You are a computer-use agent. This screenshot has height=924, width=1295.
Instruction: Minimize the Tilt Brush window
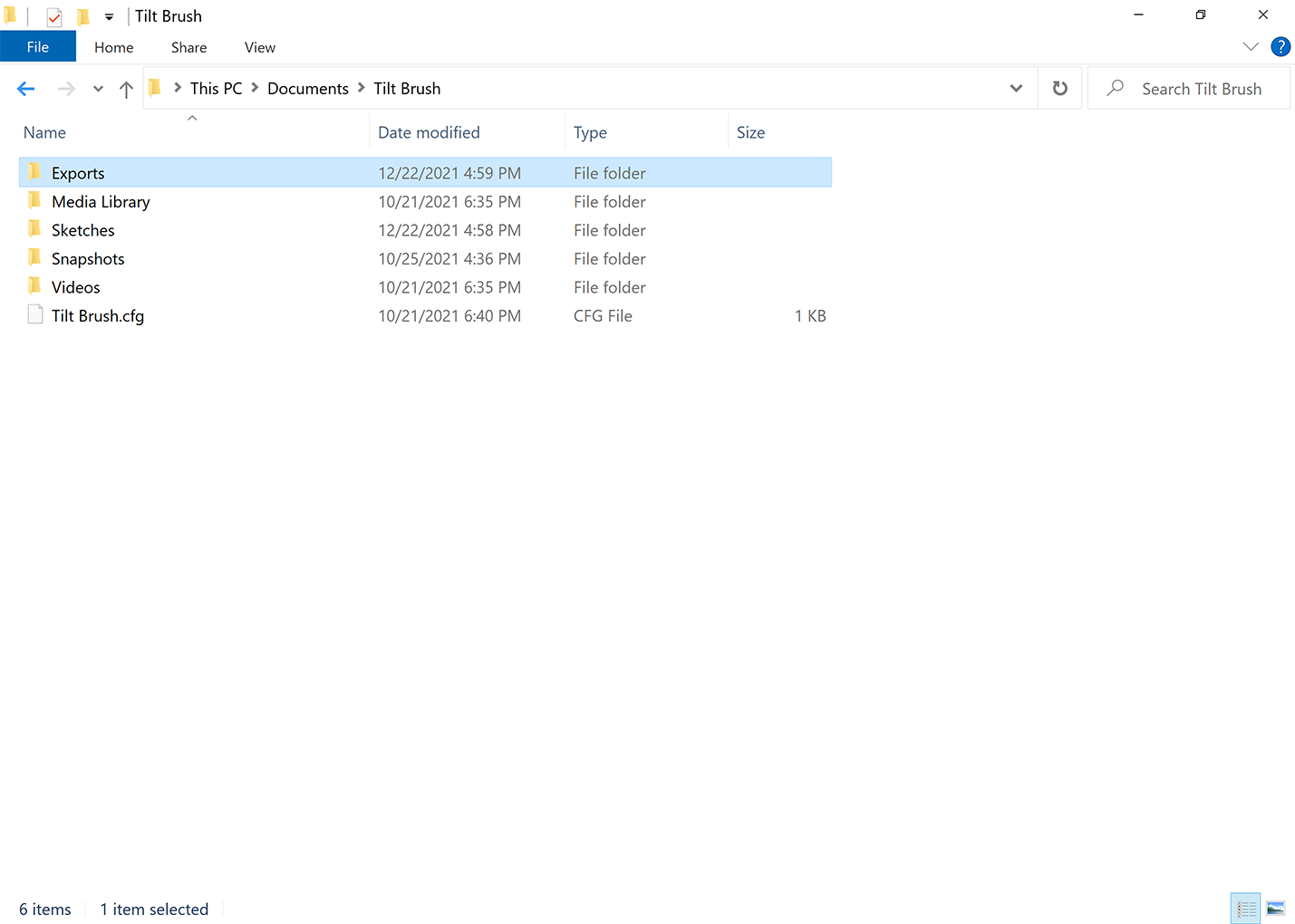[1138, 15]
